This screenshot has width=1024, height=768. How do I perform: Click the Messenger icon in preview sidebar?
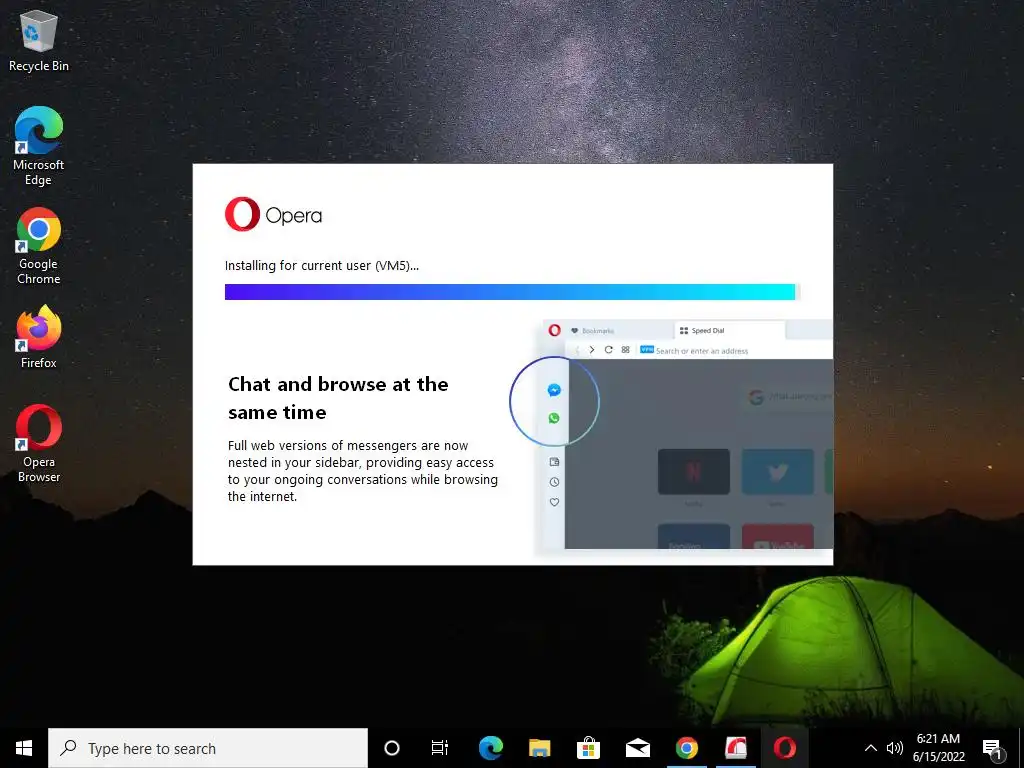[554, 390]
